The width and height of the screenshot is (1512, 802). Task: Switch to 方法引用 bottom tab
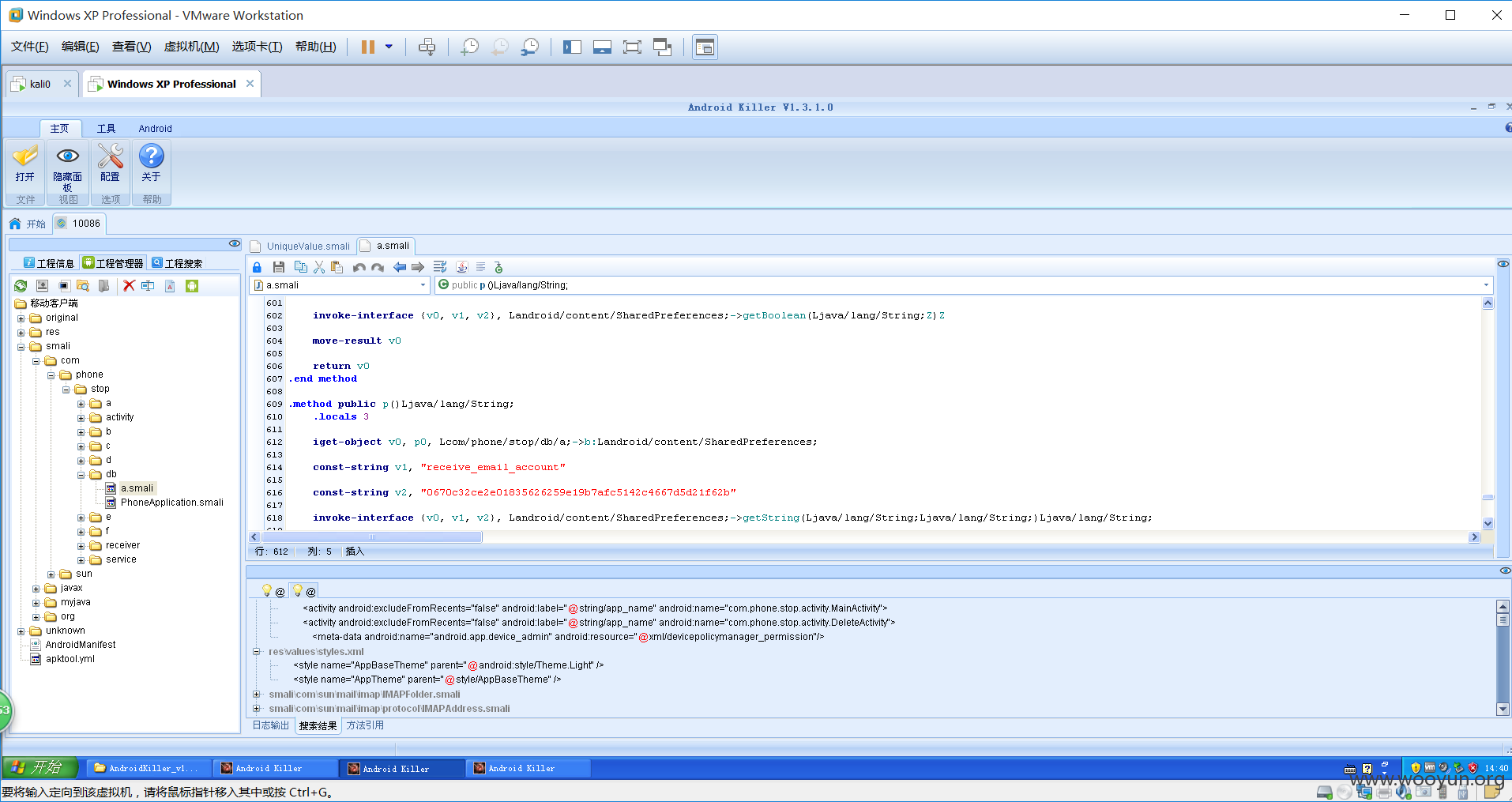coord(365,725)
